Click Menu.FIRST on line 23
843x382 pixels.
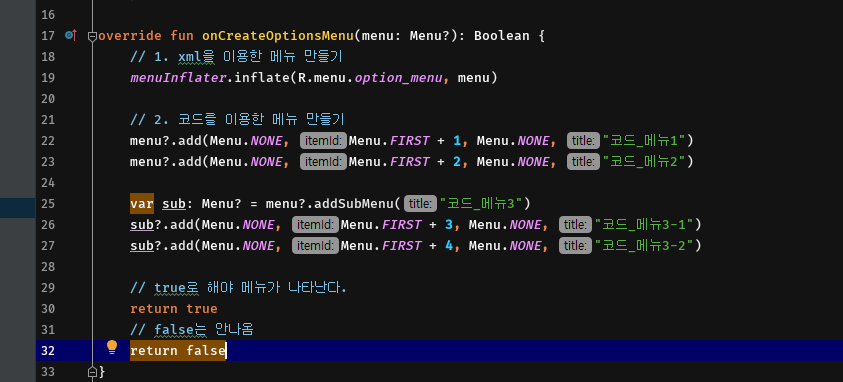[389, 162]
